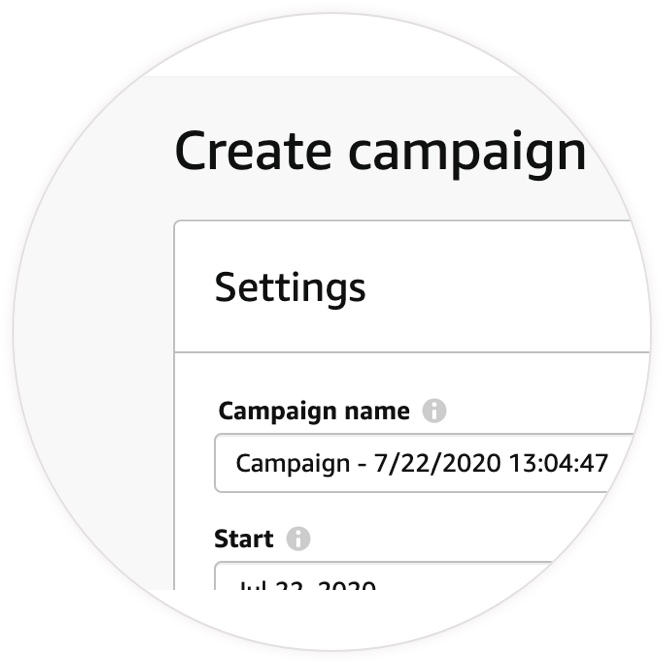Click the empty space right of Campaign name info icon
Image resolution: width=664 pixels, height=664 pixels.
[530, 411]
